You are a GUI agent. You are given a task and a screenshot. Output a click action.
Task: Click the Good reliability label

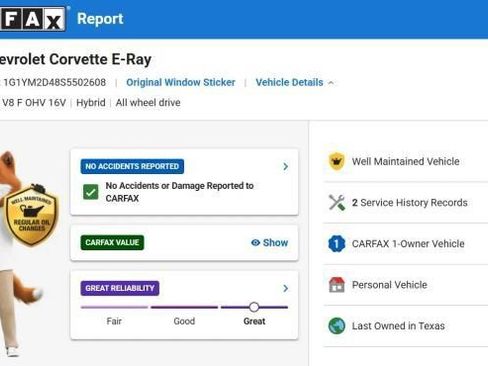click(x=184, y=321)
